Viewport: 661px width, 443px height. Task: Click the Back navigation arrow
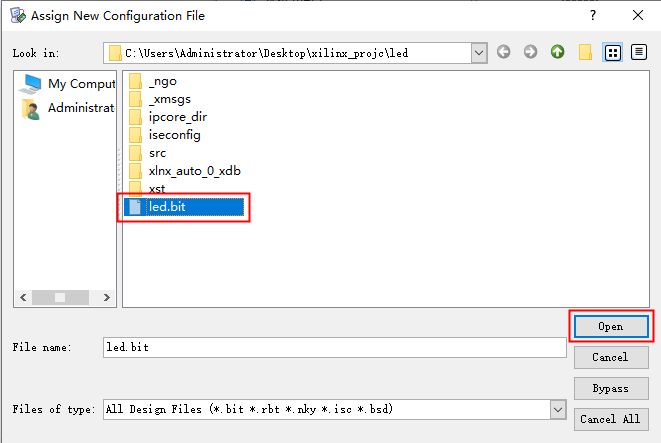click(504, 52)
